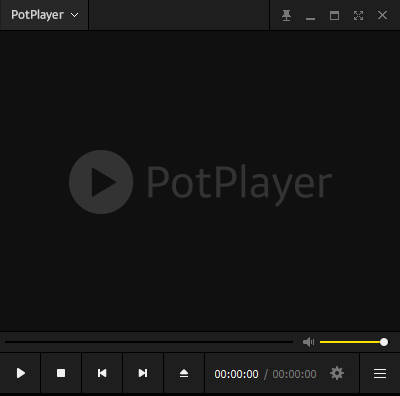Jump to the previous track

coord(102,373)
